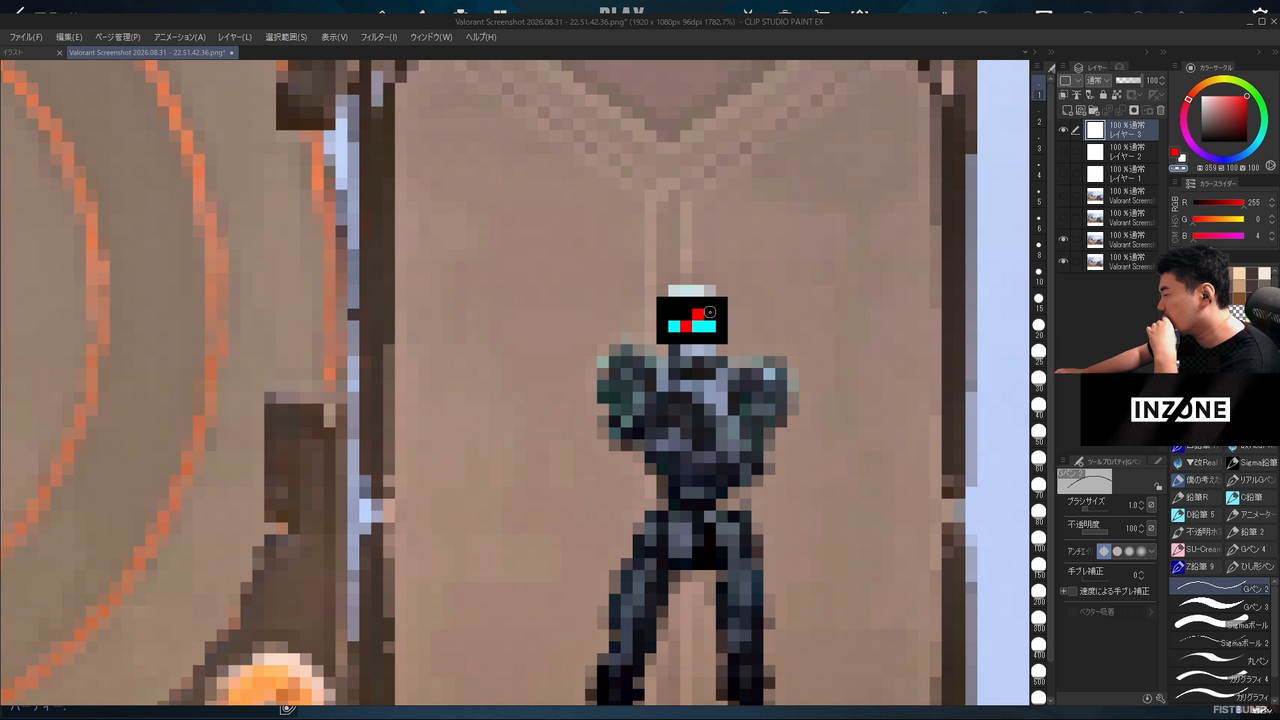Select the レイヤー 1 layer thumbnail
1280x720 pixels.
coord(1095,174)
